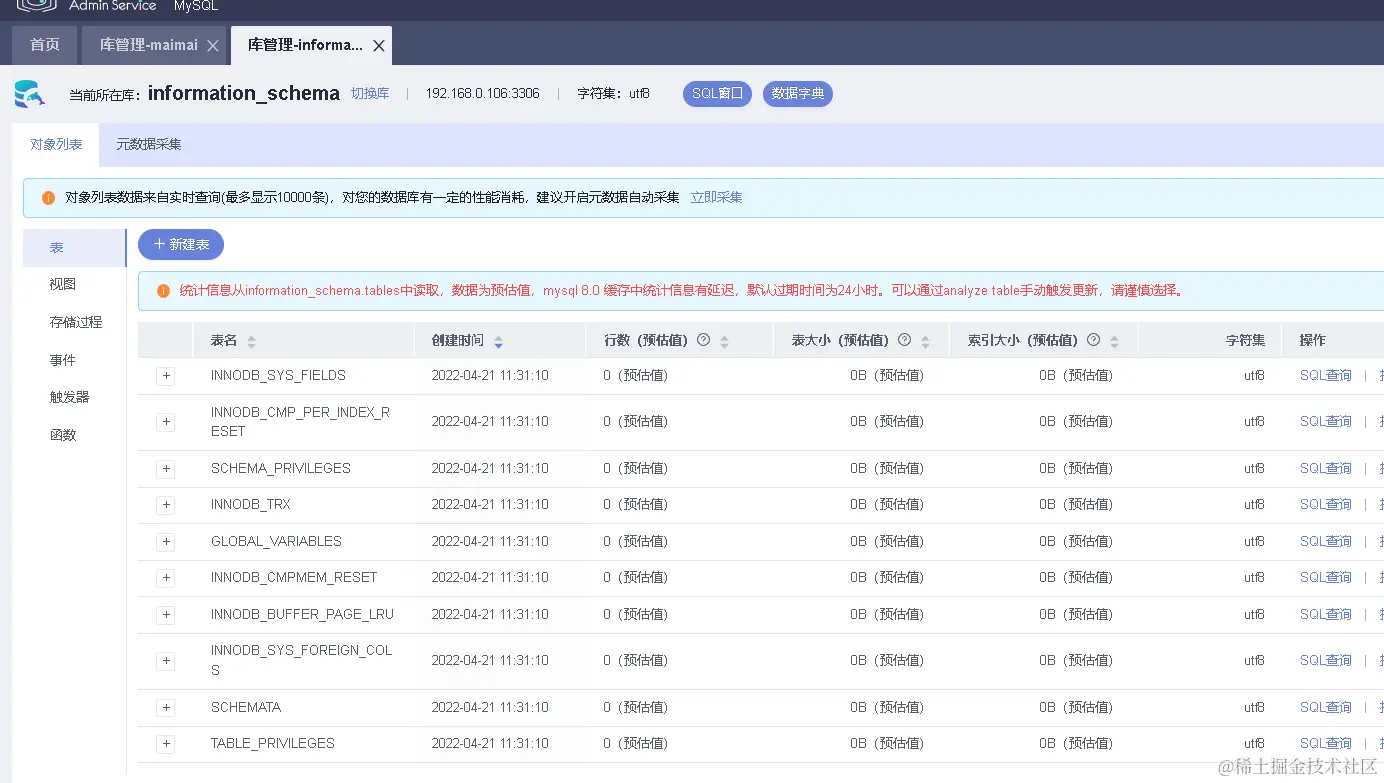Click the GLOBAL_VARIABLES table name
Screen dimensions: 1384x783
(x=276, y=542)
